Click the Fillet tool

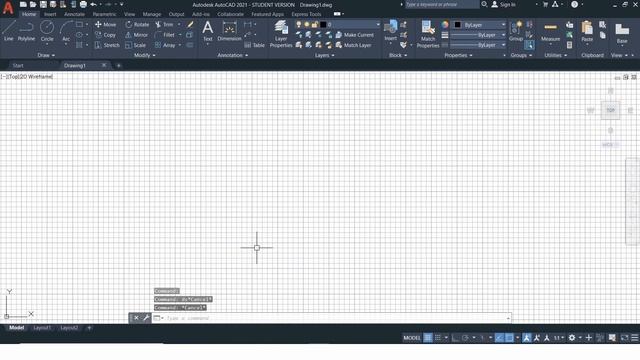tap(164, 35)
